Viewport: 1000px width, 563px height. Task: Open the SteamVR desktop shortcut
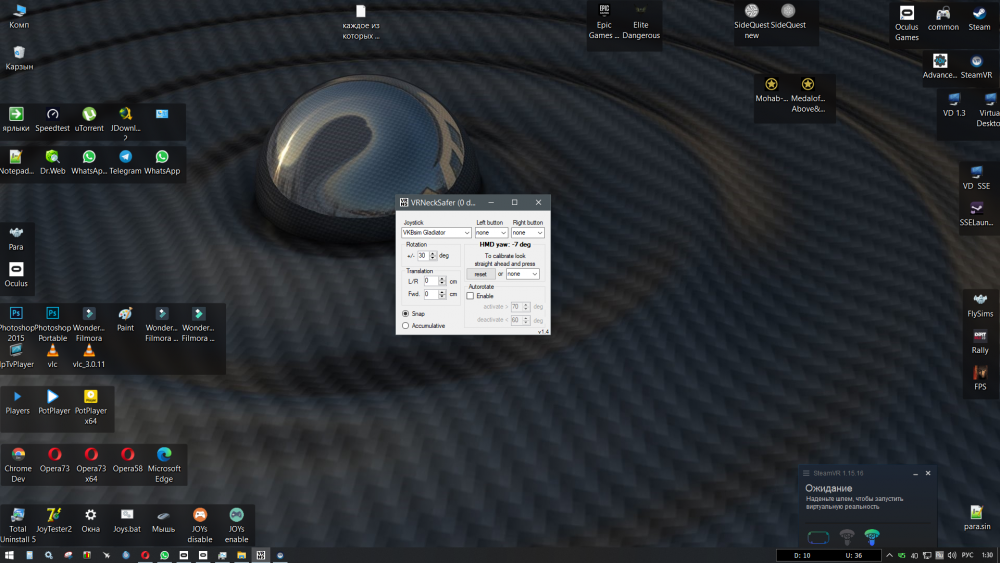pyautogui.click(x=976, y=66)
